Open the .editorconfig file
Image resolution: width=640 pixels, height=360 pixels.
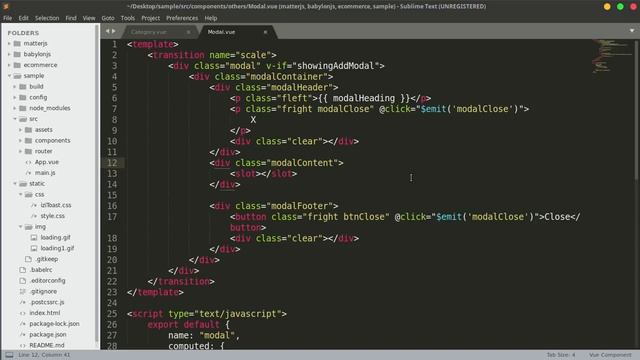click(47, 281)
